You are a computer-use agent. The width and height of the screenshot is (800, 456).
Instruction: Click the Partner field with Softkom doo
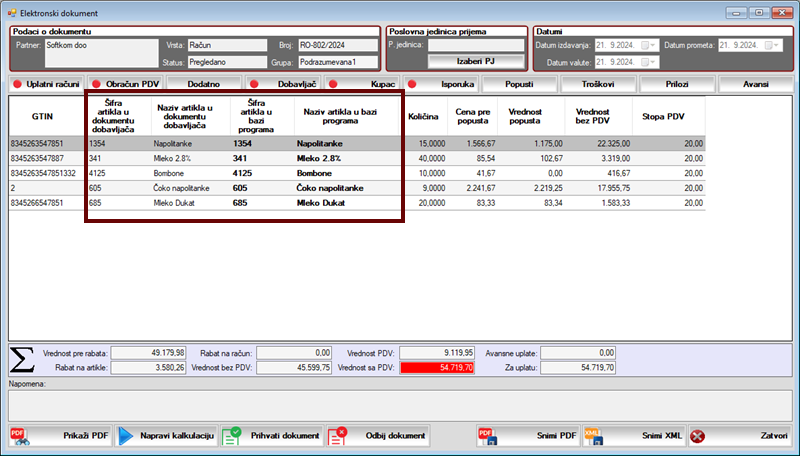pos(102,53)
